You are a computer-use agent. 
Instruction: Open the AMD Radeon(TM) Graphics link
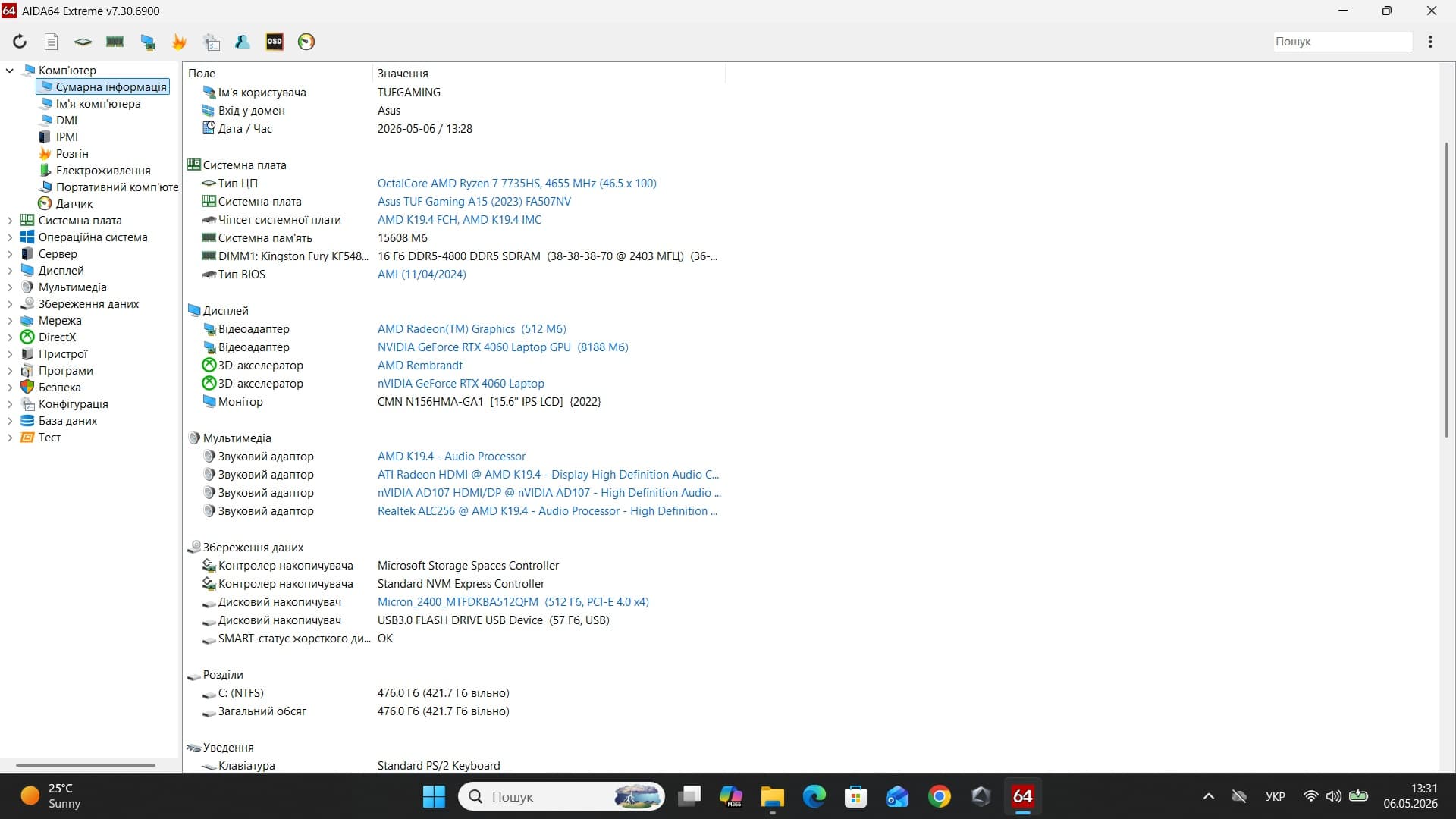click(x=472, y=329)
